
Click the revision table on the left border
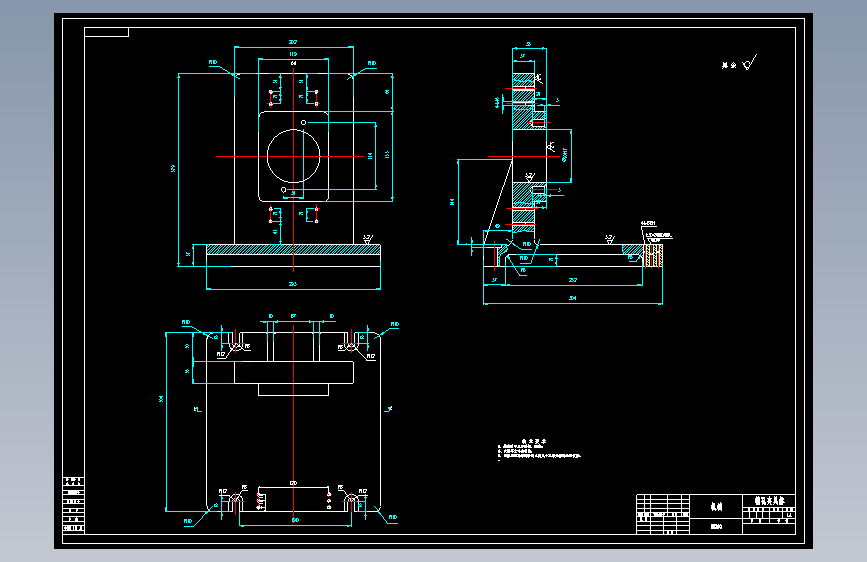[74, 504]
